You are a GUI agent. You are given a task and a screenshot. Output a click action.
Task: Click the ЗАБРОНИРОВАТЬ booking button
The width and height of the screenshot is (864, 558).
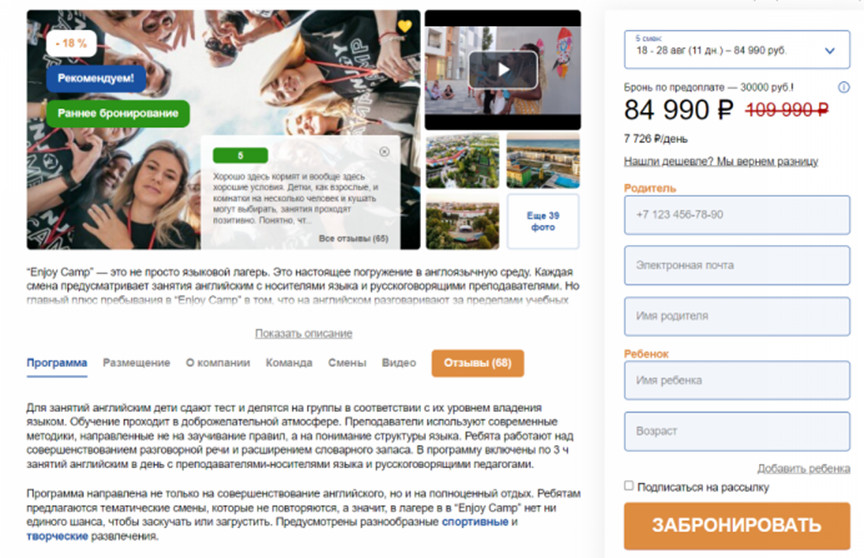coord(737,525)
